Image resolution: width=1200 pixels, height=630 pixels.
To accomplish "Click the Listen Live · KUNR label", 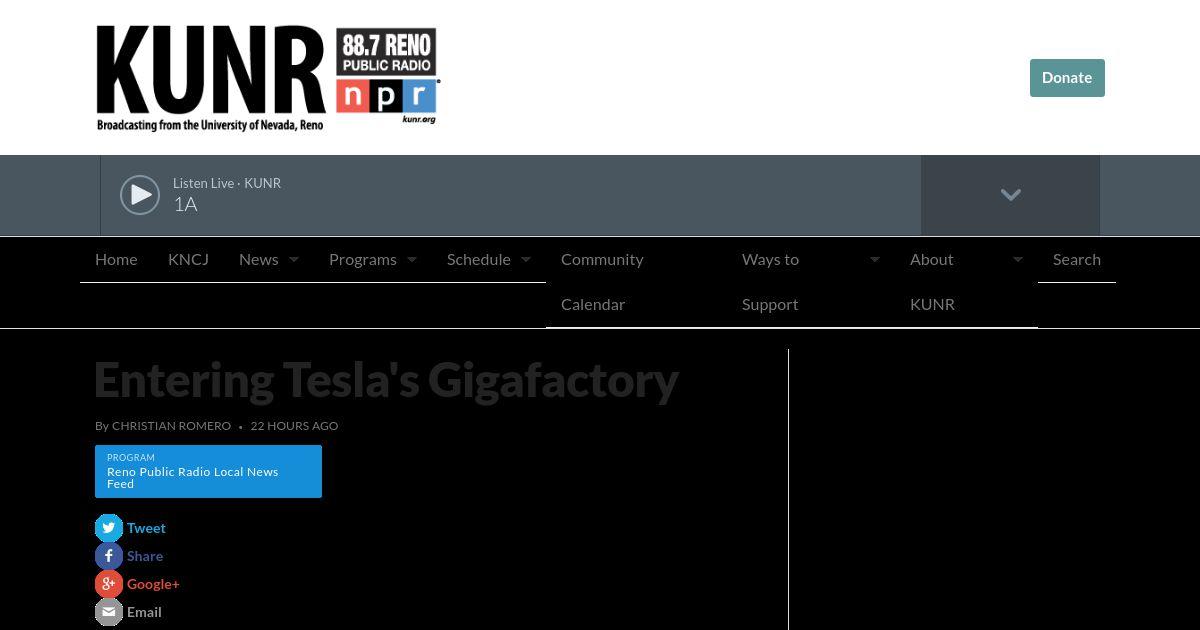I will pos(227,183).
